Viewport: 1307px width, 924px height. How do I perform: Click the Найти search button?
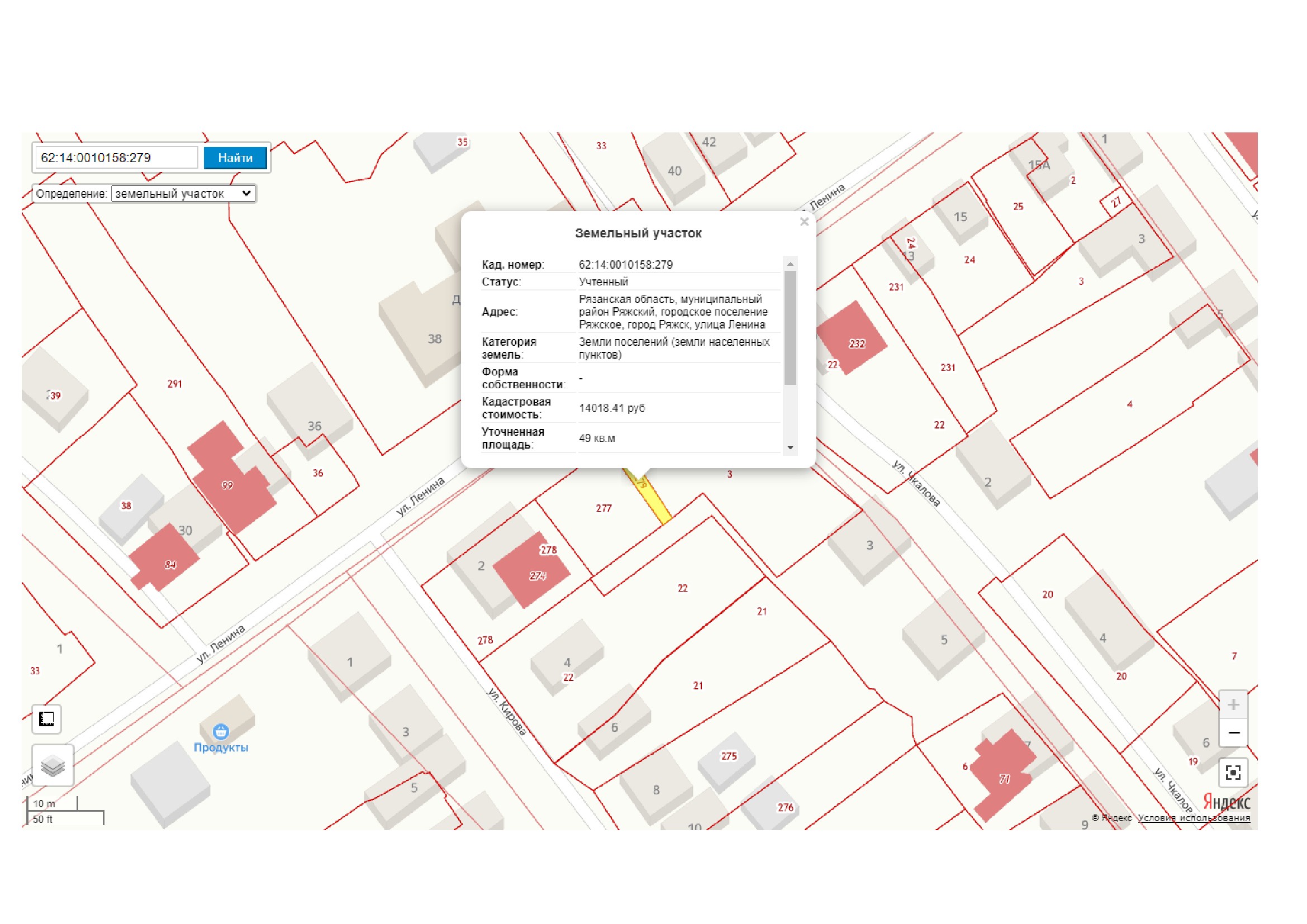click(x=235, y=158)
